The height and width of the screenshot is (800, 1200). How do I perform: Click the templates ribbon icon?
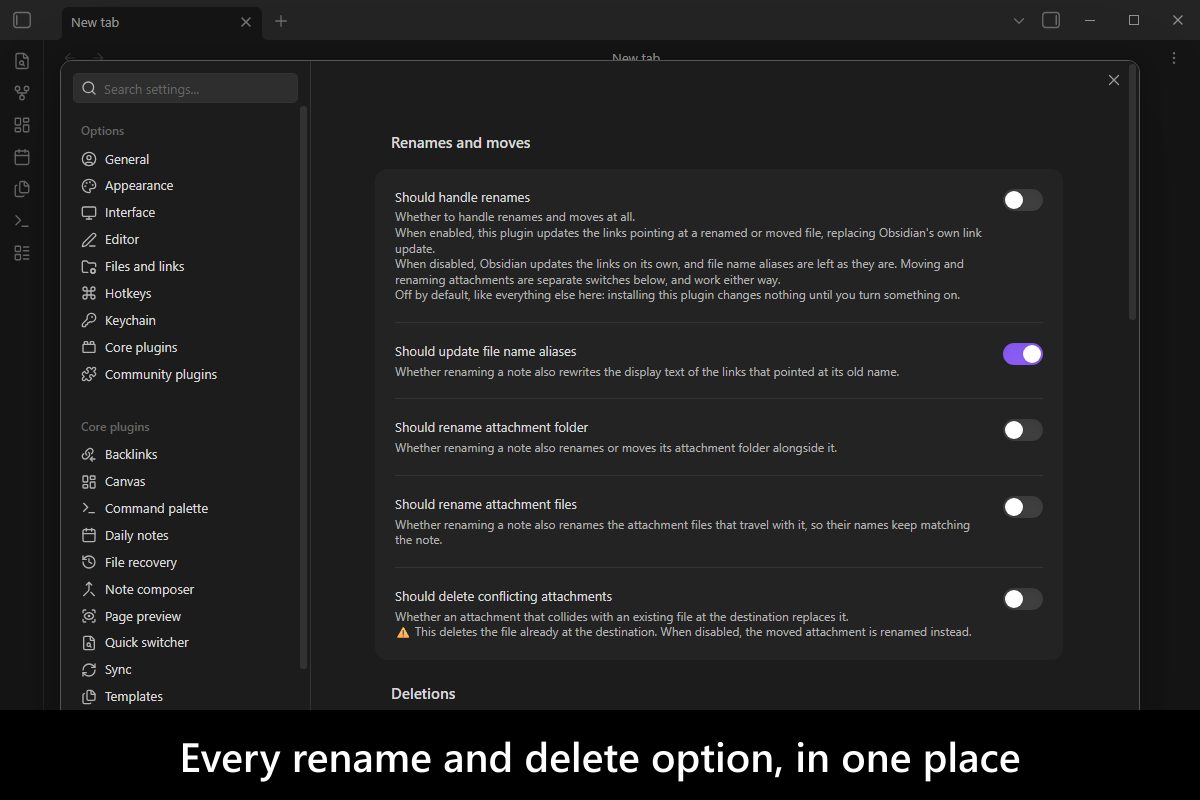click(x=22, y=189)
